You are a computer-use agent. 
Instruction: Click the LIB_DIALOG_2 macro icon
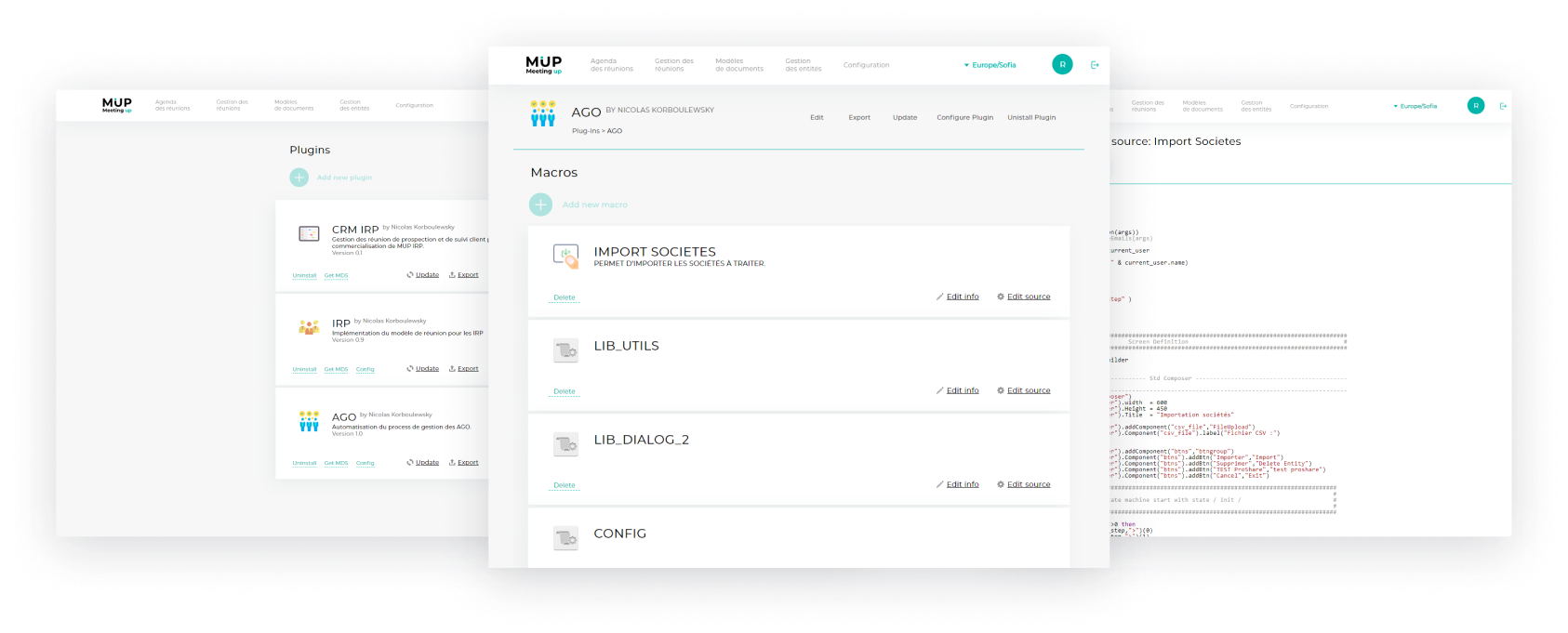565,444
